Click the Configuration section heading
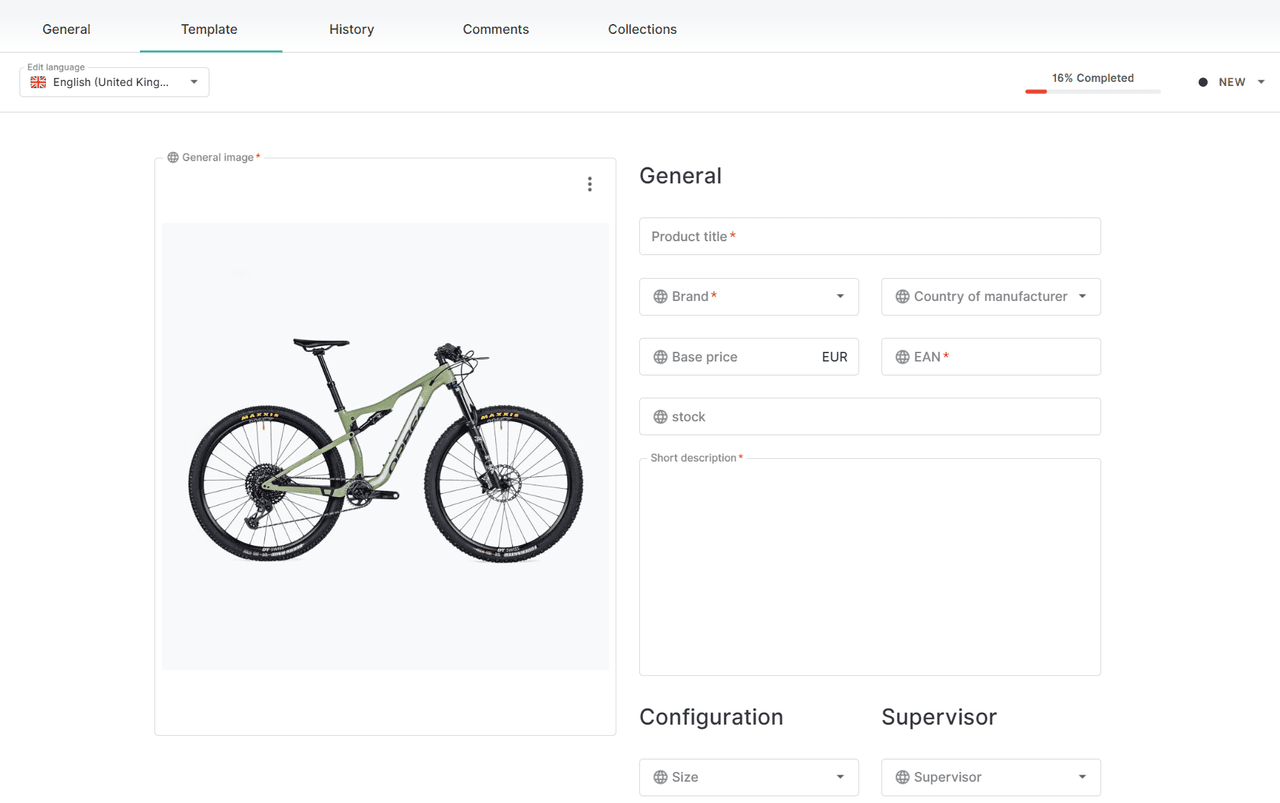 pos(711,717)
